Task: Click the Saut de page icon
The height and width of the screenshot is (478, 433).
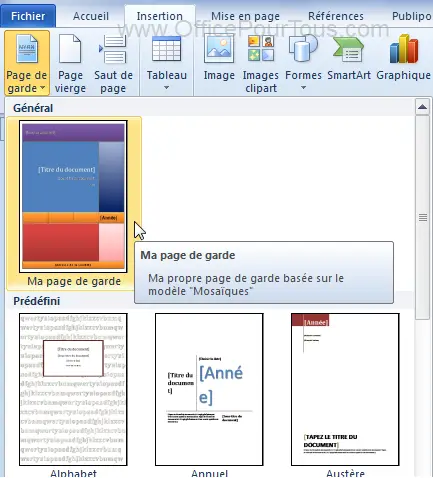Action: coord(113,49)
